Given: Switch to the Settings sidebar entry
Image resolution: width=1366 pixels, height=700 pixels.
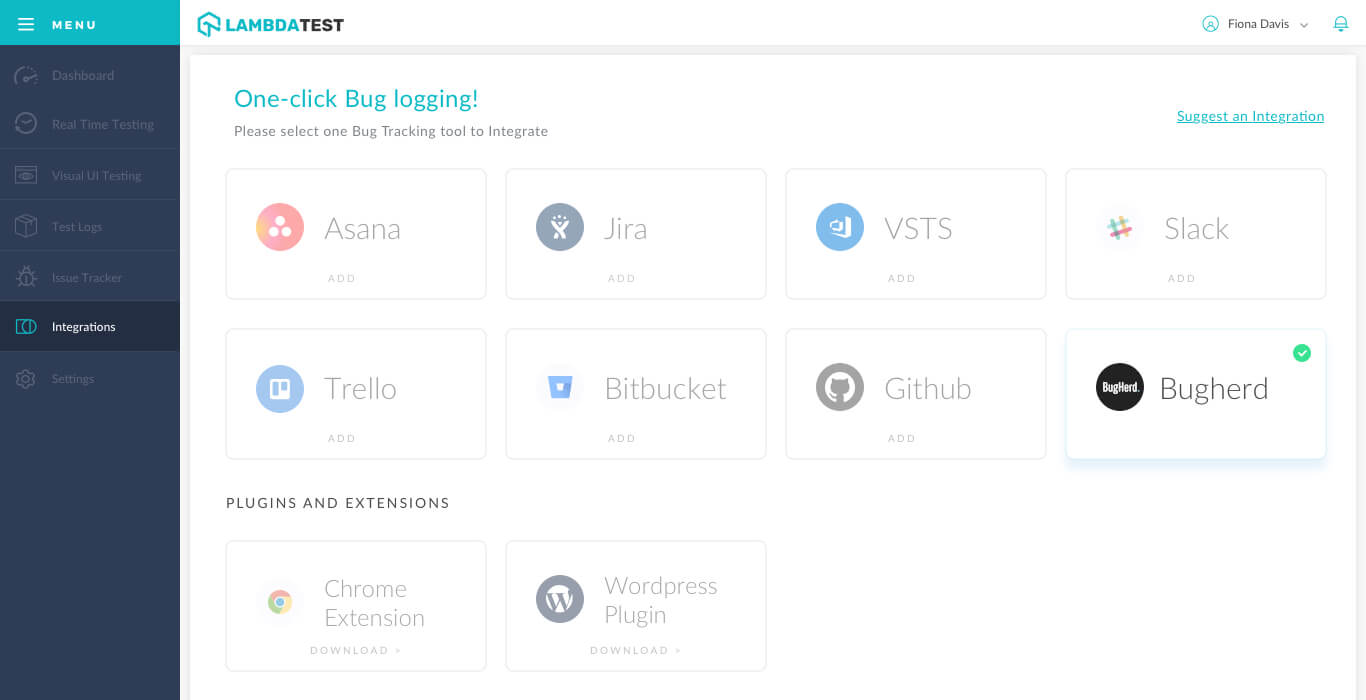Looking at the screenshot, I should click(x=72, y=378).
